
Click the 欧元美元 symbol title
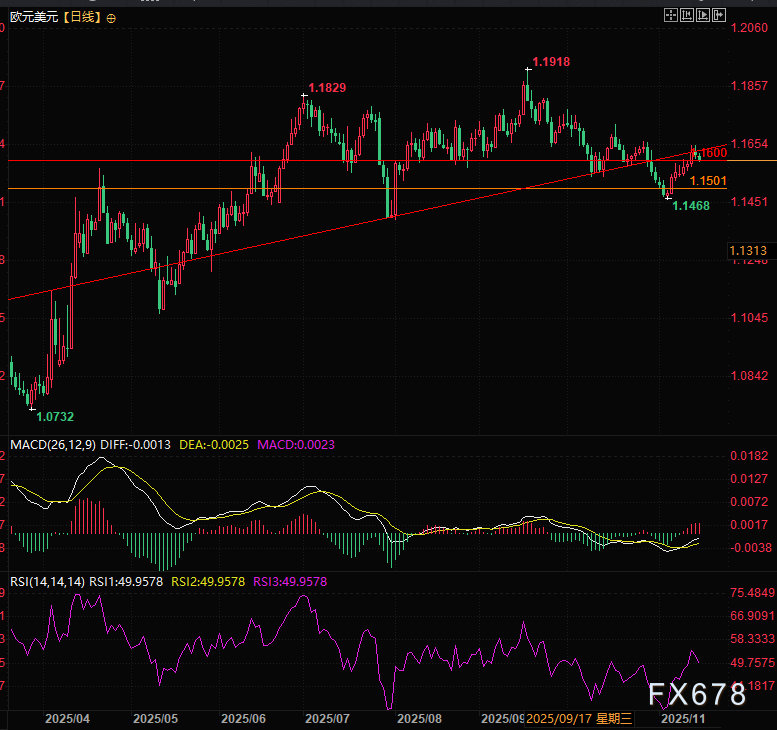coord(29,18)
